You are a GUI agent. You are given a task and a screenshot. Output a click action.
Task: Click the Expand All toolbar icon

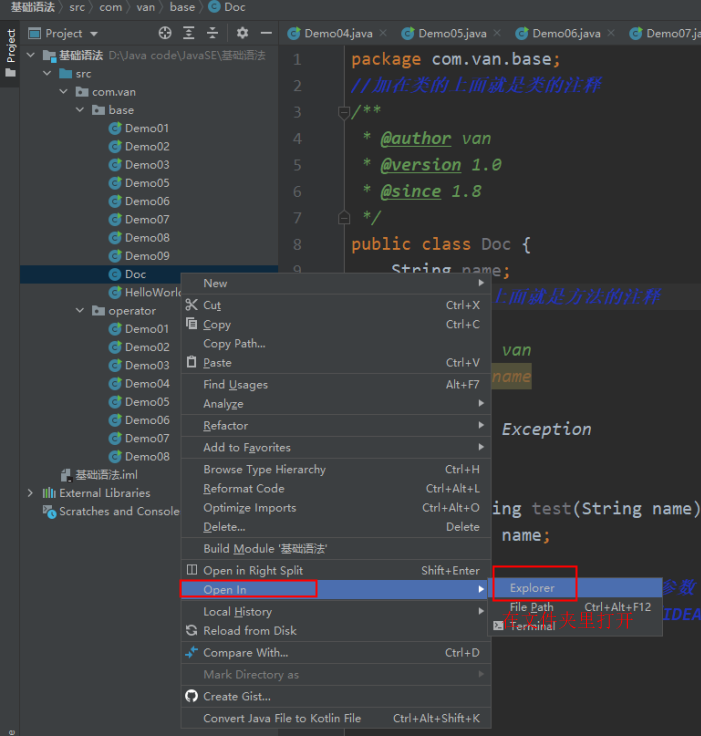coord(189,33)
